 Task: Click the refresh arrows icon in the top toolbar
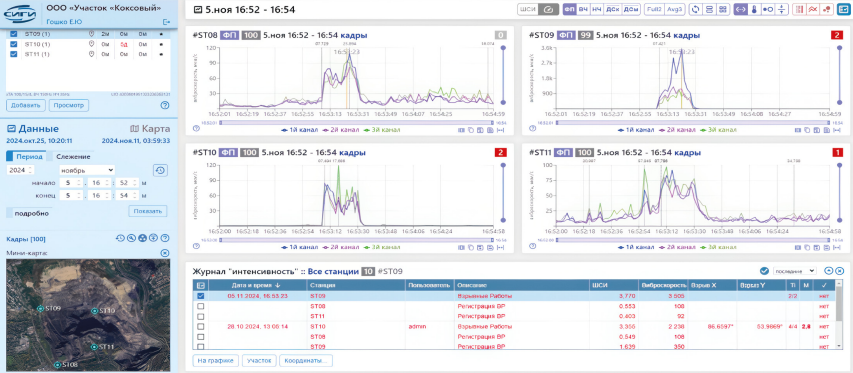click(695, 9)
